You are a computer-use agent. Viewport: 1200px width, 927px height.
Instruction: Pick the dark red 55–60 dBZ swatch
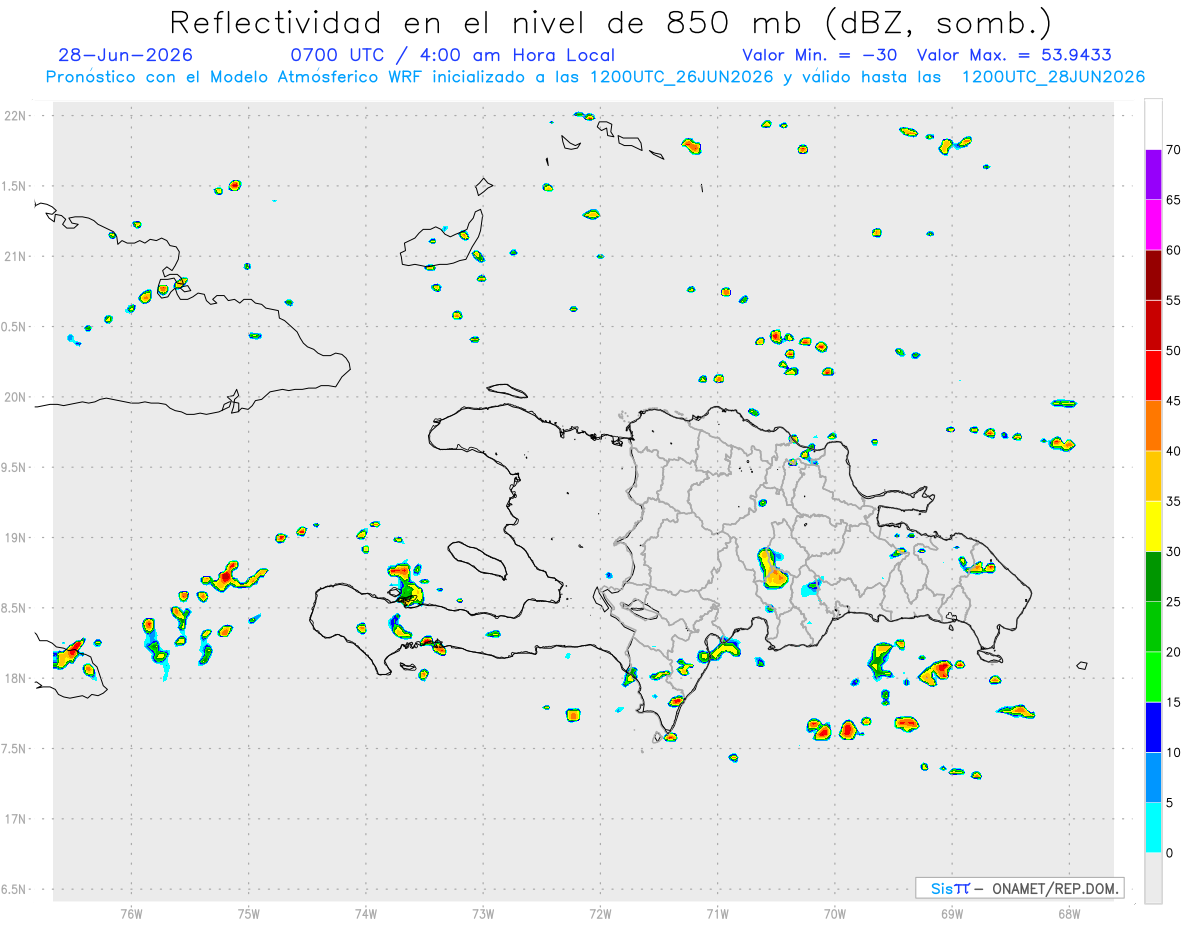coord(1153,275)
